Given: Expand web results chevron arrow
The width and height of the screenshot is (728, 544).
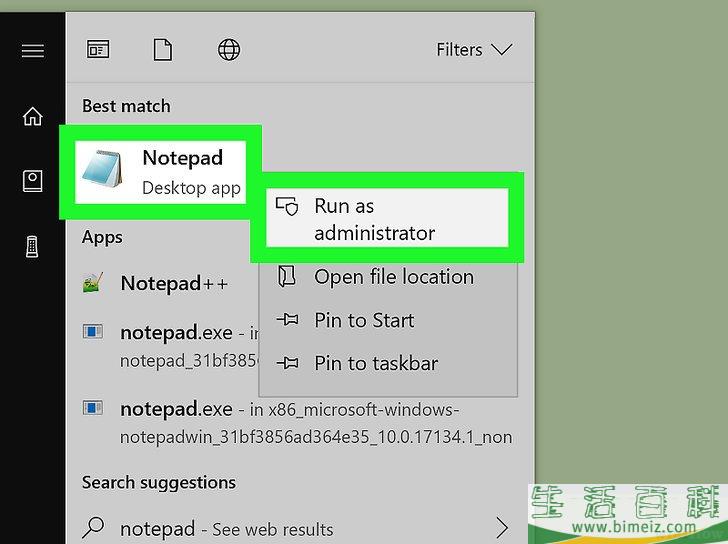Looking at the screenshot, I should [502, 528].
